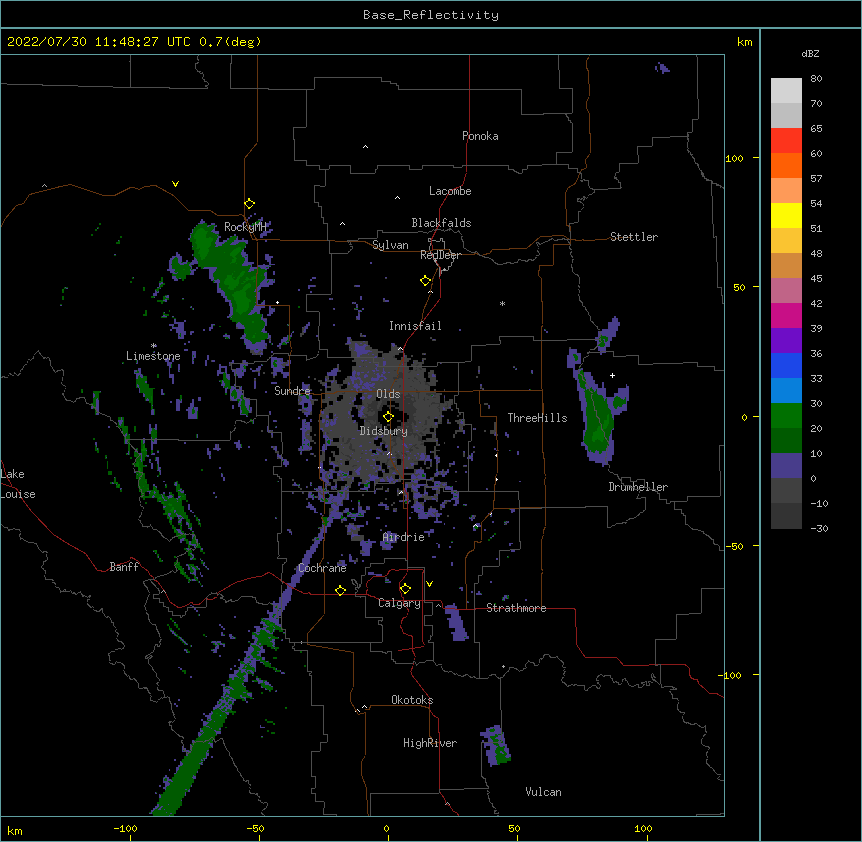Click the km unit label at top right
Image resolution: width=862 pixels, height=842 pixels.
[x=744, y=42]
